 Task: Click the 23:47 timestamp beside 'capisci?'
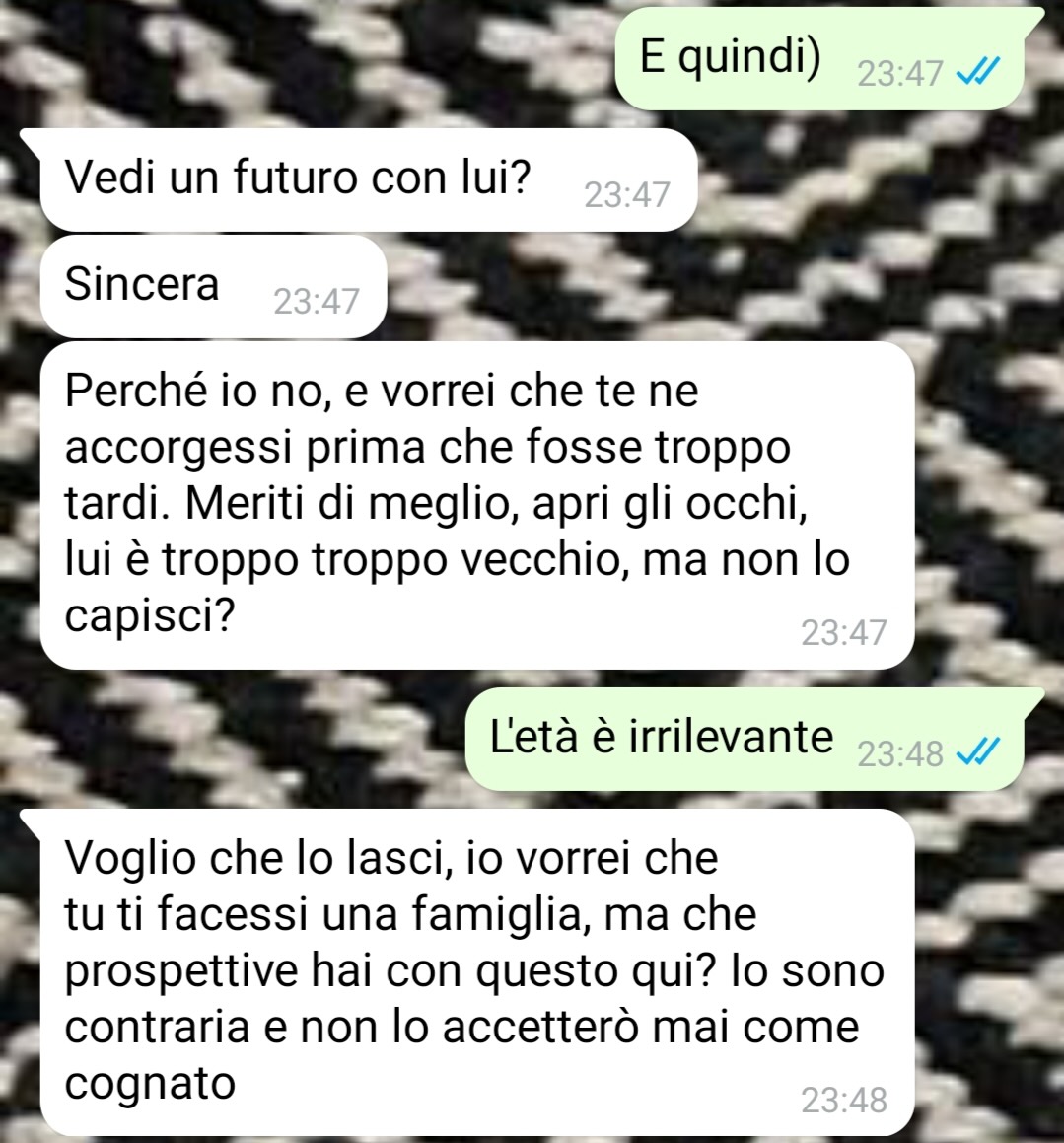[844, 633]
